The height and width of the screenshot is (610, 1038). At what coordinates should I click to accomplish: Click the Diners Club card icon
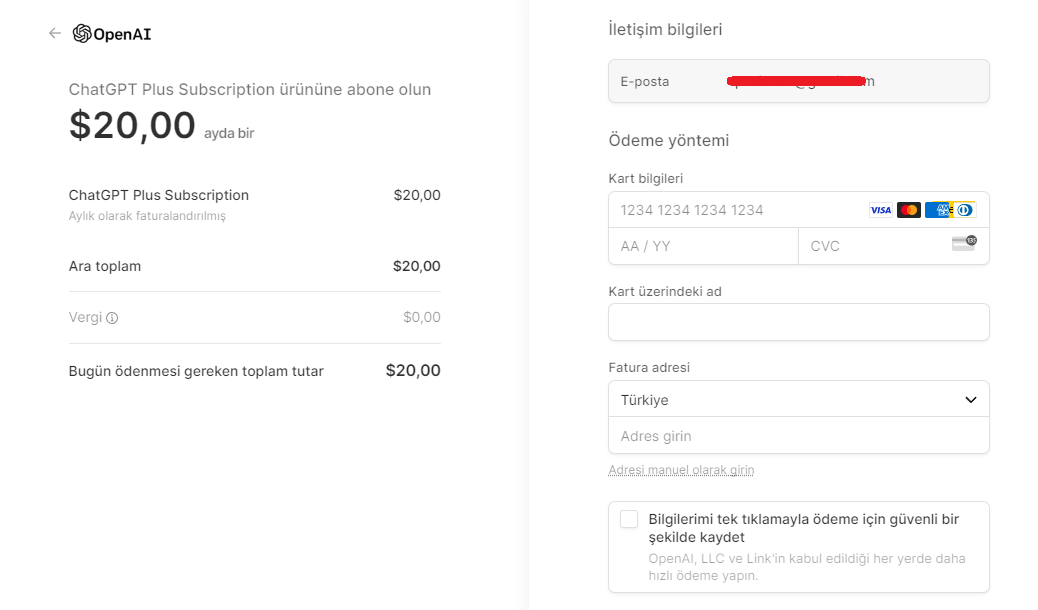965,210
